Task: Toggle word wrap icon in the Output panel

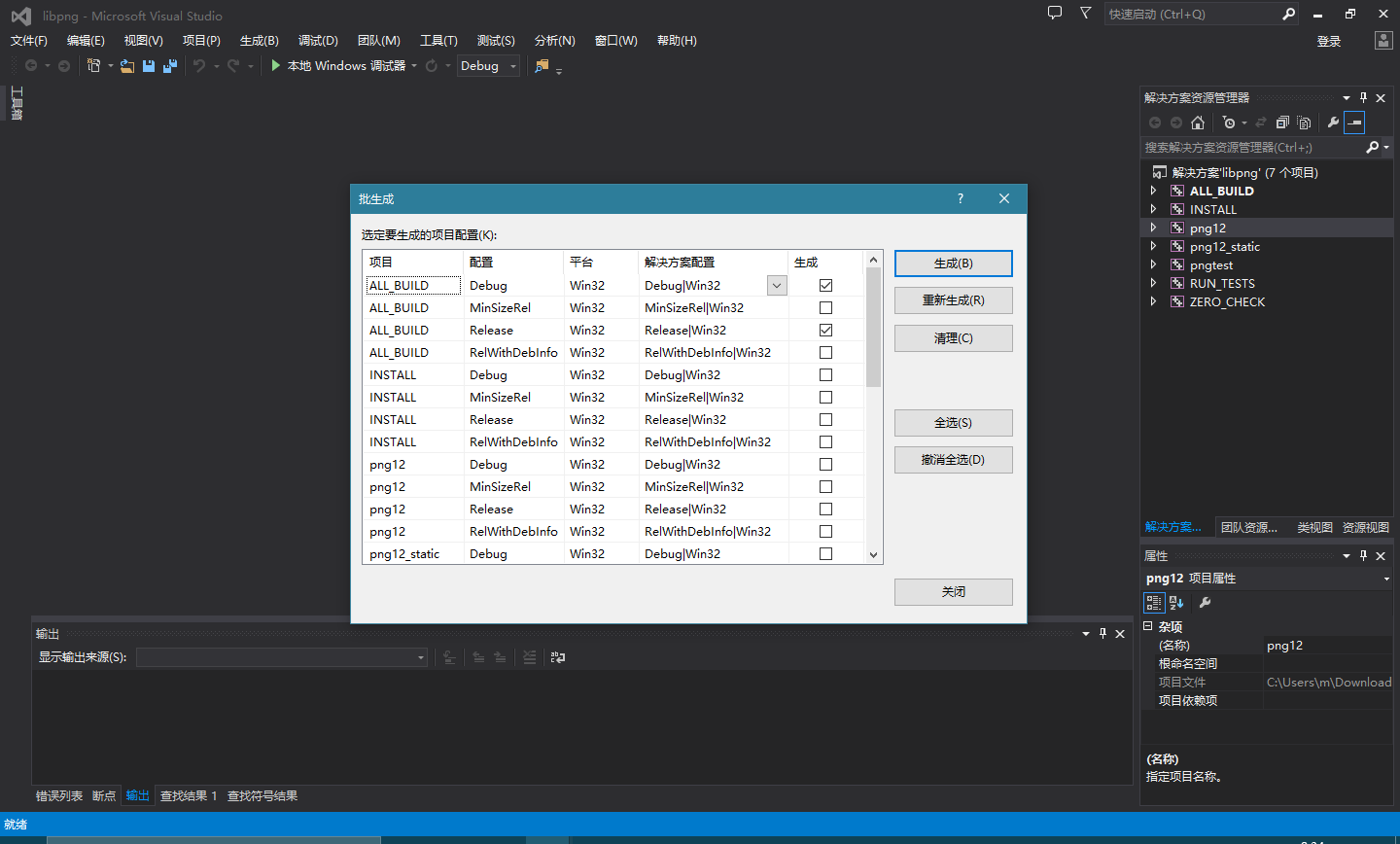Action: pyautogui.click(x=558, y=657)
